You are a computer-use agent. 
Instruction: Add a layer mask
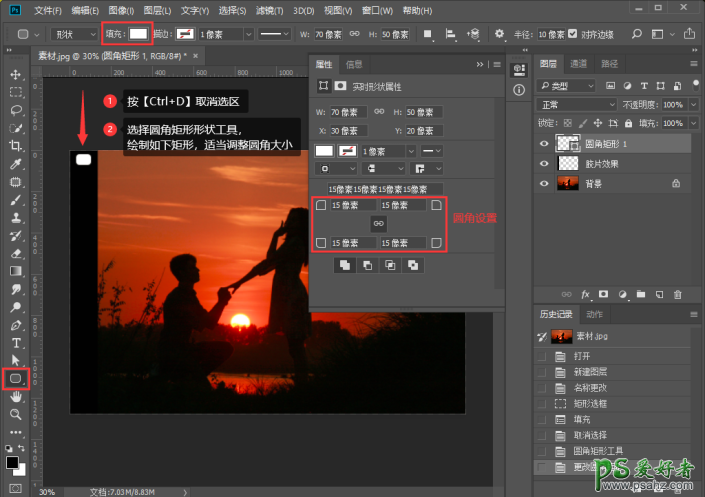coord(603,295)
